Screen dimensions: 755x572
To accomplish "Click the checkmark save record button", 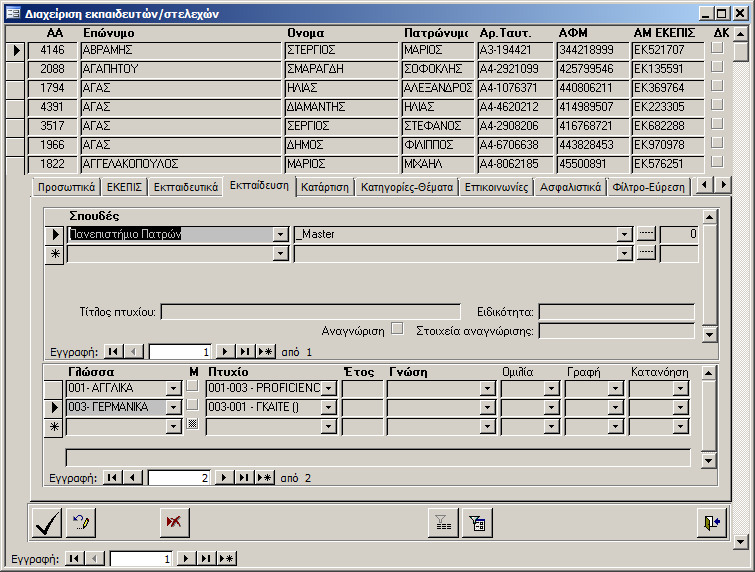I will pos(46,521).
